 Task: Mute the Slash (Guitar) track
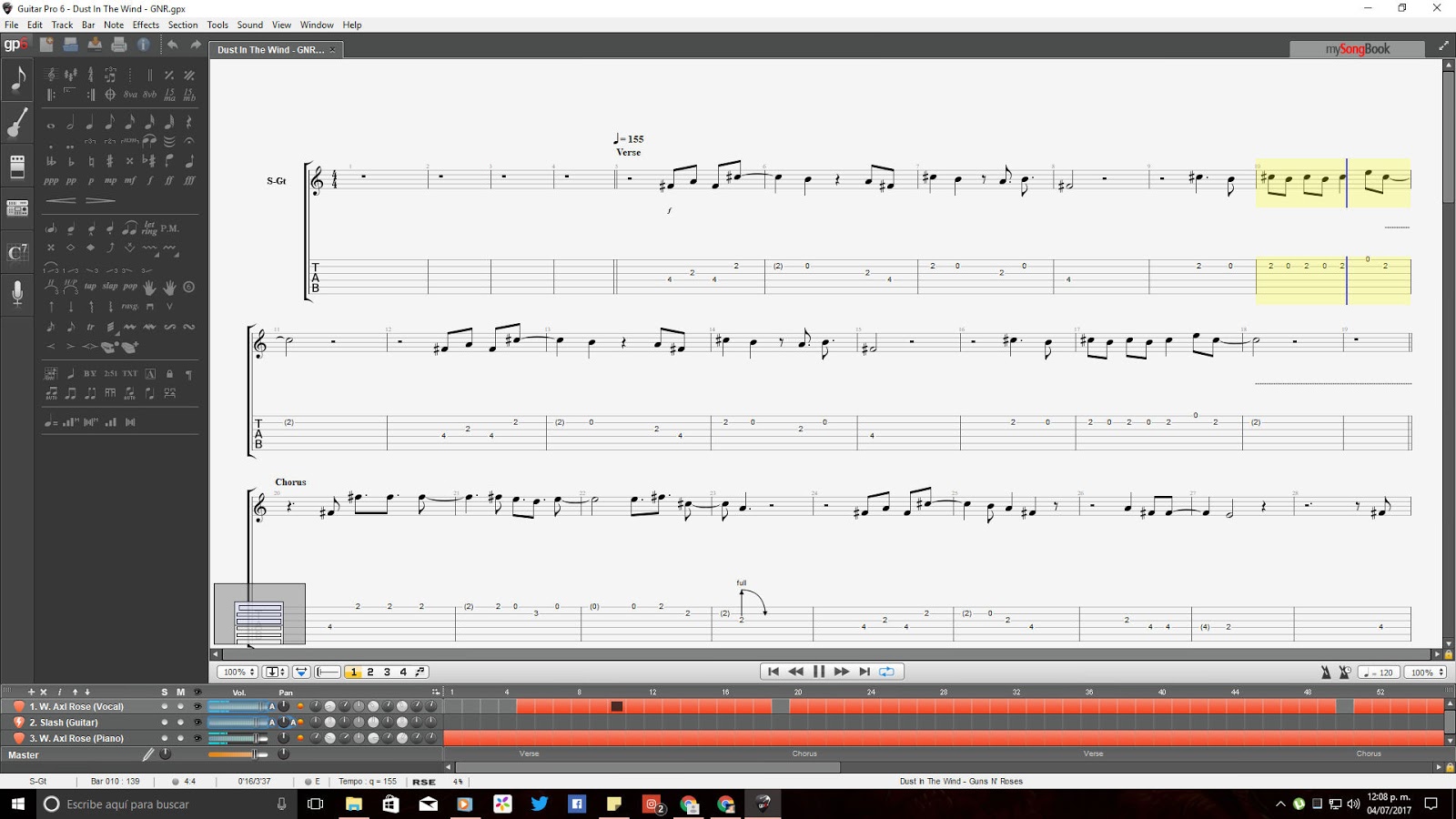coord(180,723)
